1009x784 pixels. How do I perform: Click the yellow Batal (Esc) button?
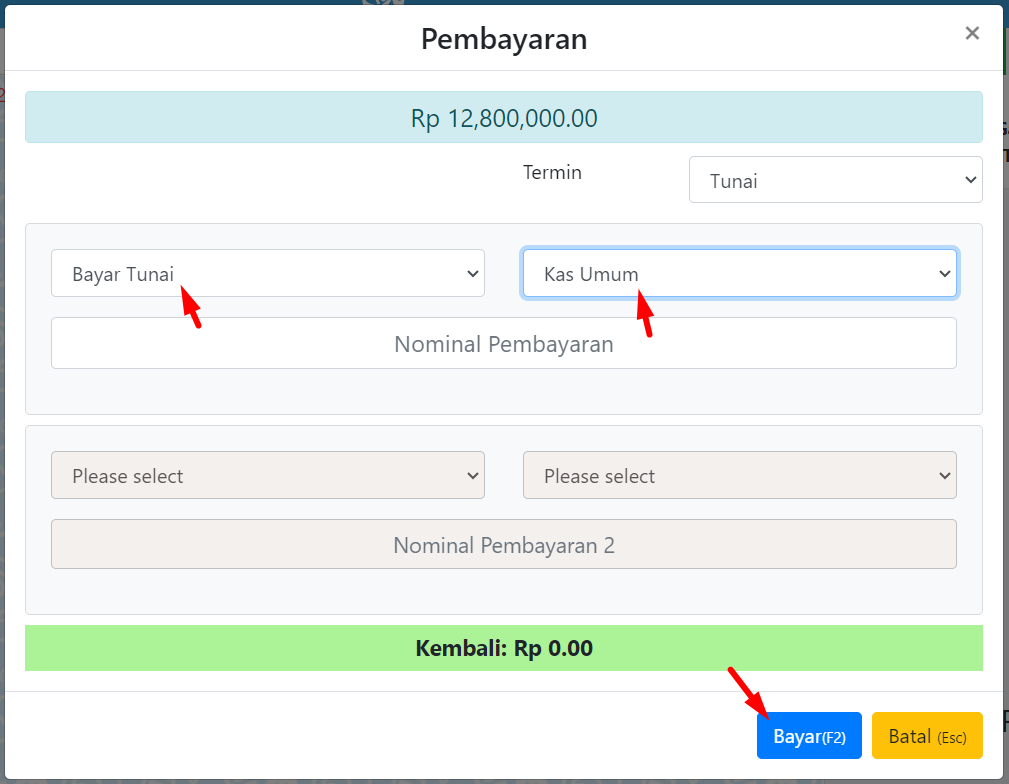[x=927, y=735]
